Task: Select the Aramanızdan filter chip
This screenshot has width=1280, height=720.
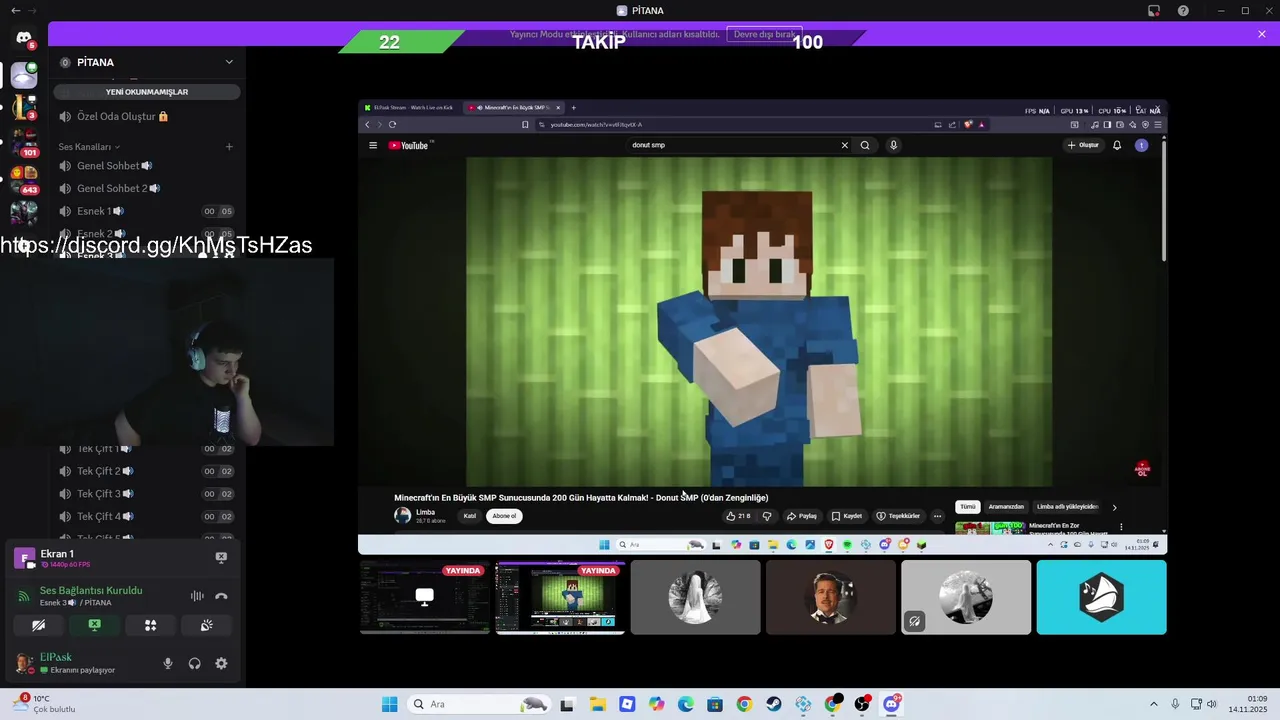Action: pos(1006,507)
